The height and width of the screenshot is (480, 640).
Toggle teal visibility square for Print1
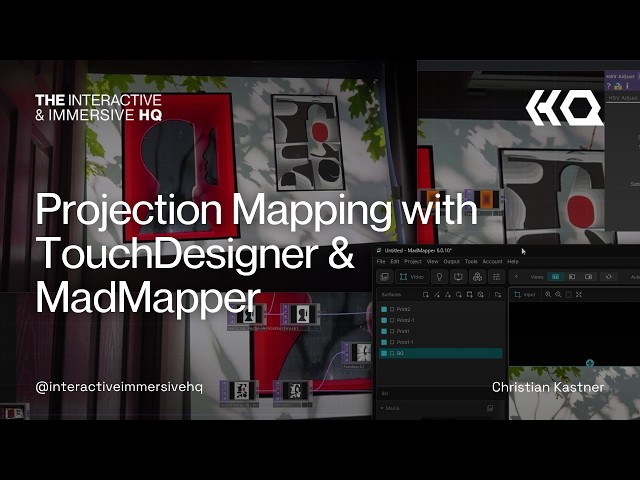384,331
